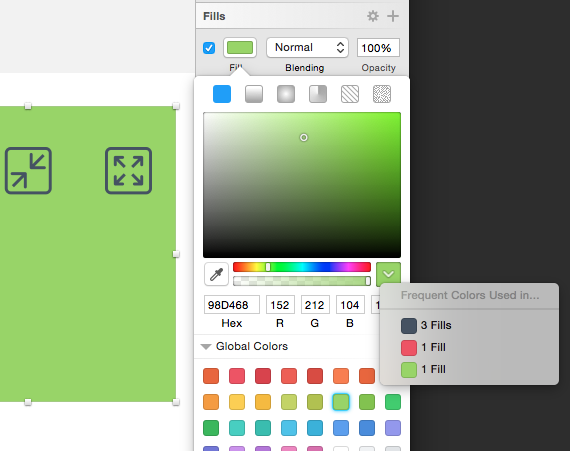Select the solid color fill type
The width and height of the screenshot is (570, 451).
pos(222,94)
